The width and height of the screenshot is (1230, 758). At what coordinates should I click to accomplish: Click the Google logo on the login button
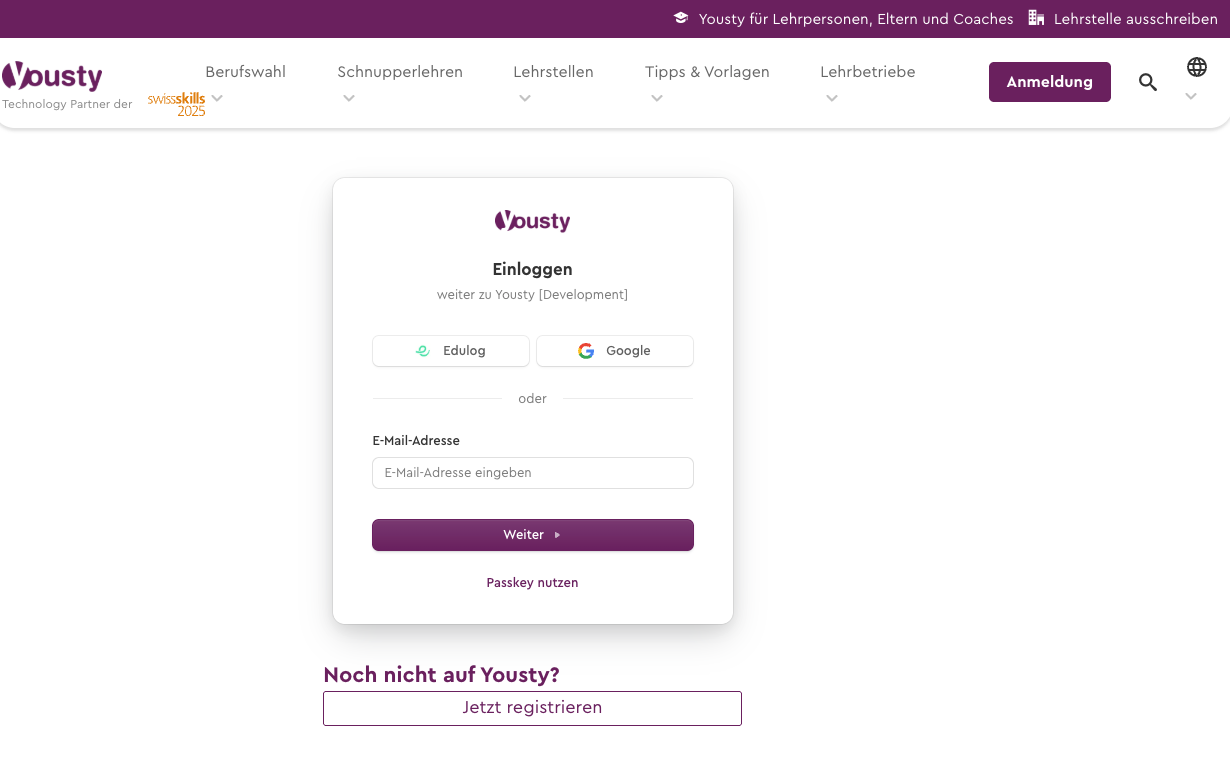(585, 351)
